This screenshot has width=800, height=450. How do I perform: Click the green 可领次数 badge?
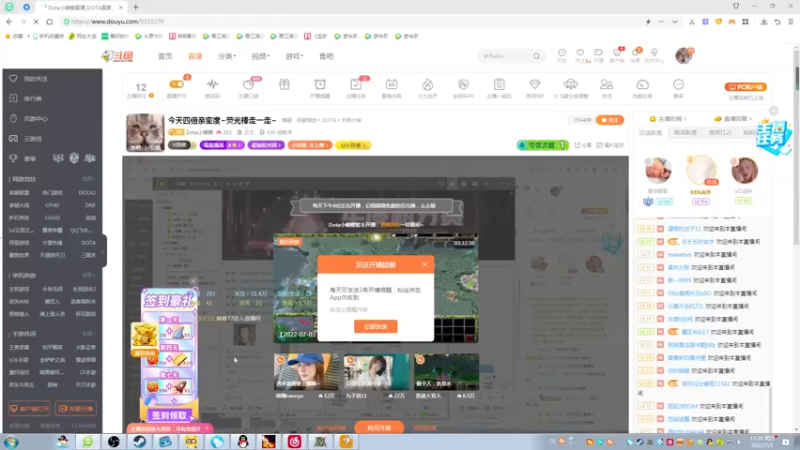click(542, 145)
